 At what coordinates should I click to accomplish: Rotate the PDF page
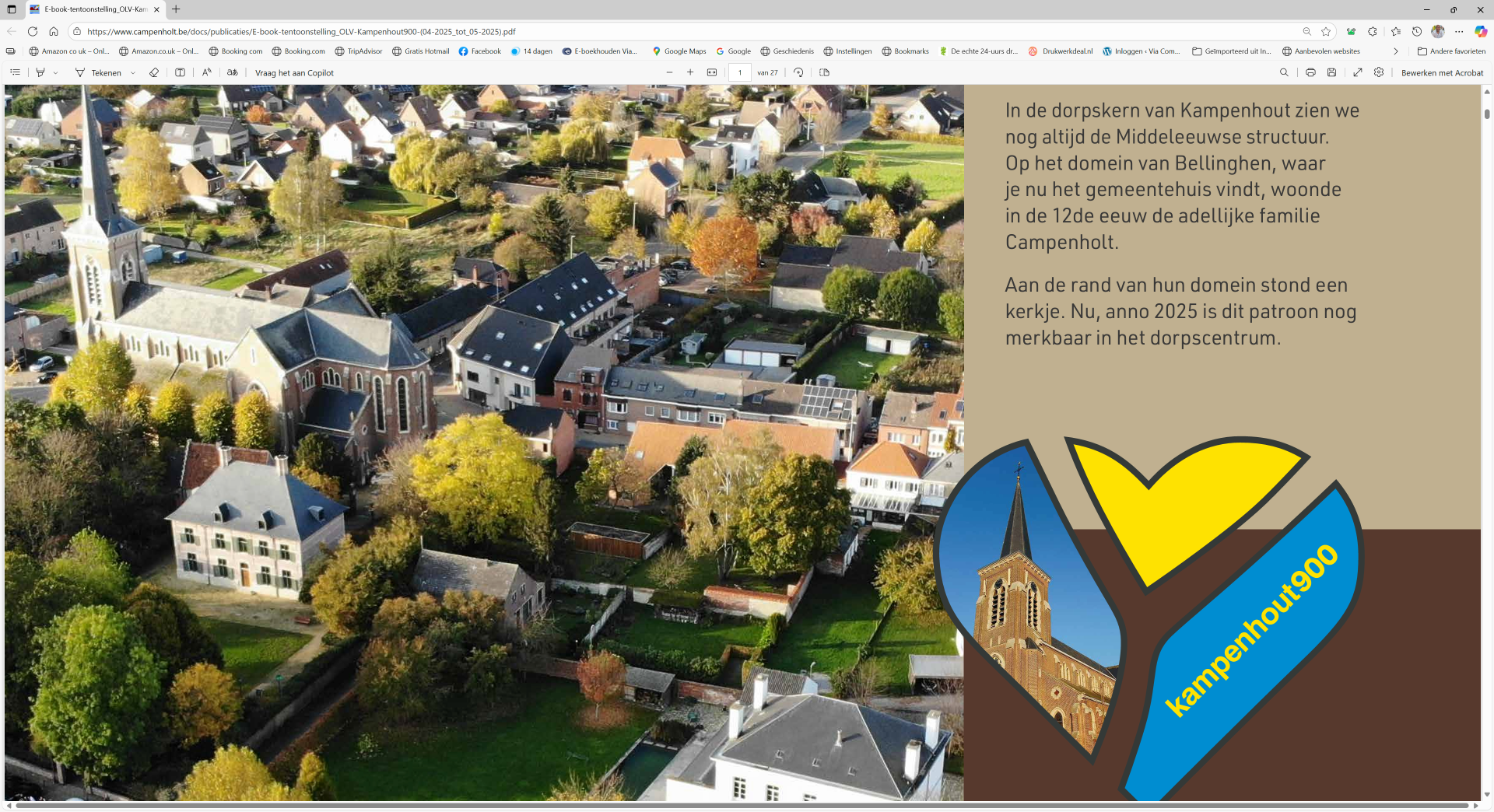(x=798, y=72)
